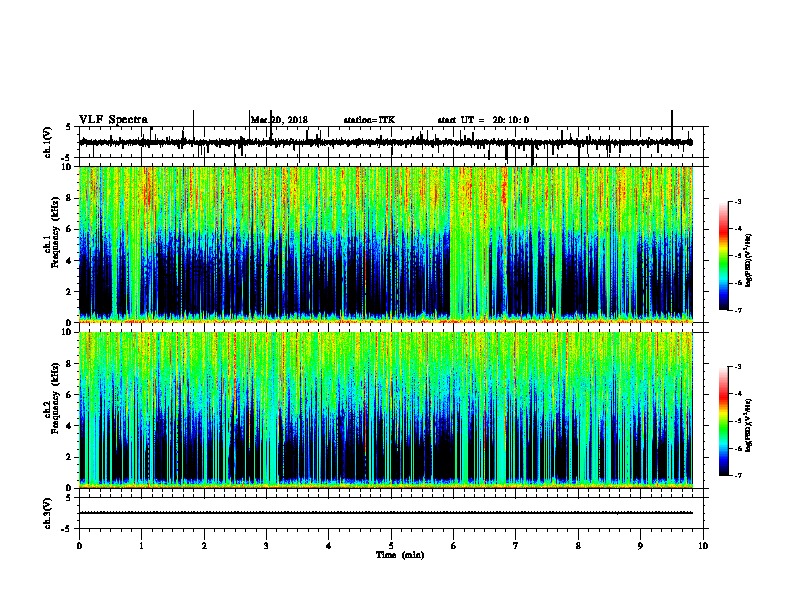Click time axis tick label "3"
The width and height of the screenshot is (792, 612).
266,546
